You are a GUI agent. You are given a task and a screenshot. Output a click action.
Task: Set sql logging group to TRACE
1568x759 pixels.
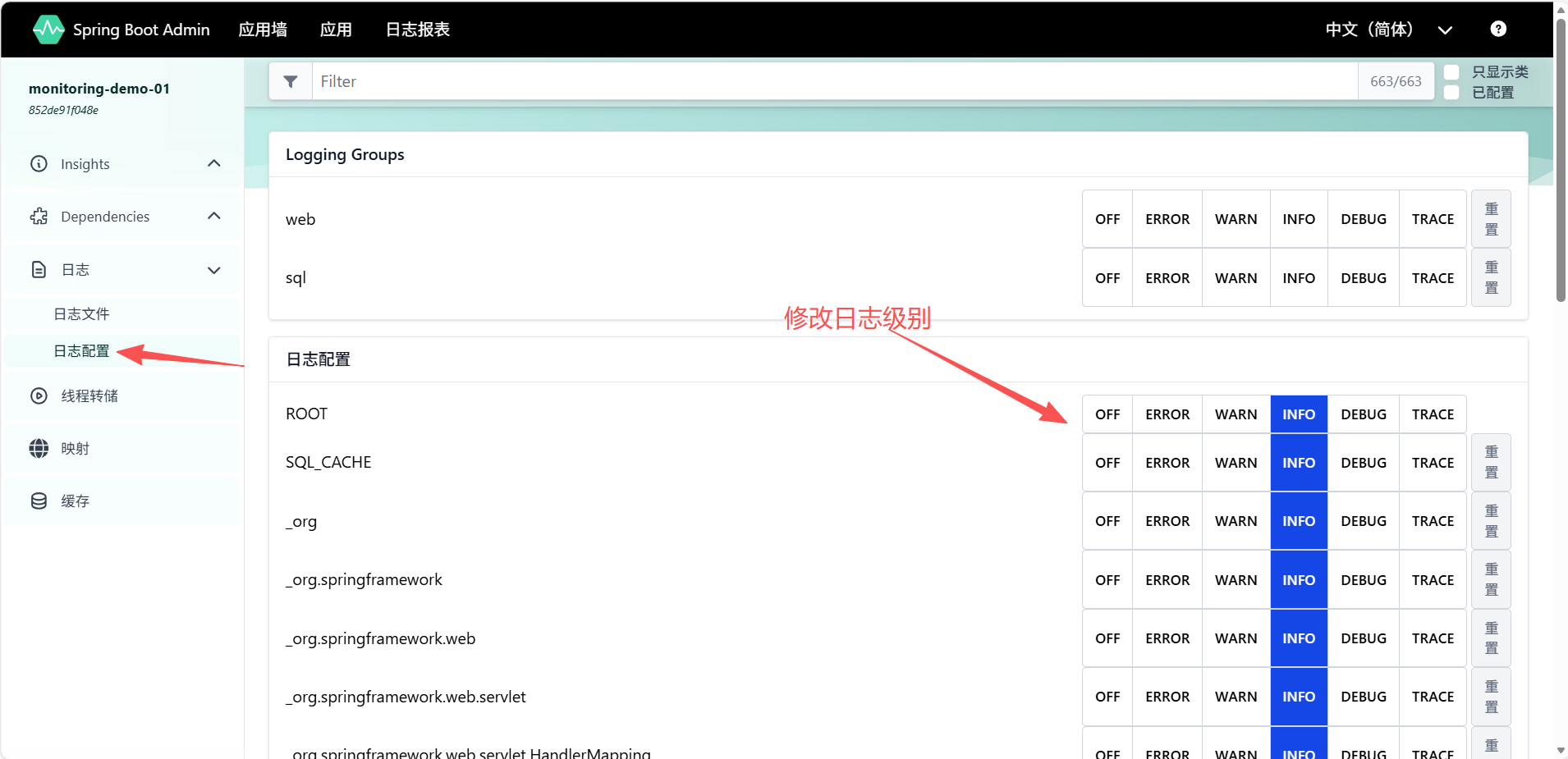[1433, 278]
